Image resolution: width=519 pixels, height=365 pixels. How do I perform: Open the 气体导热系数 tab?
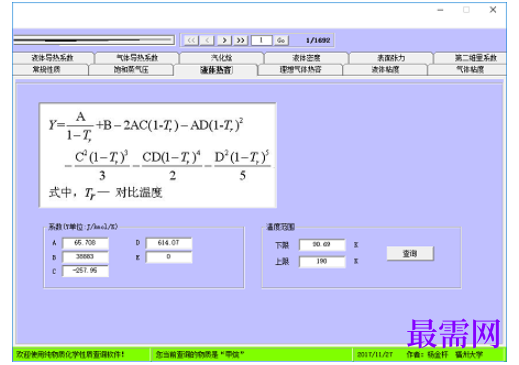pyautogui.click(x=137, y=58)
